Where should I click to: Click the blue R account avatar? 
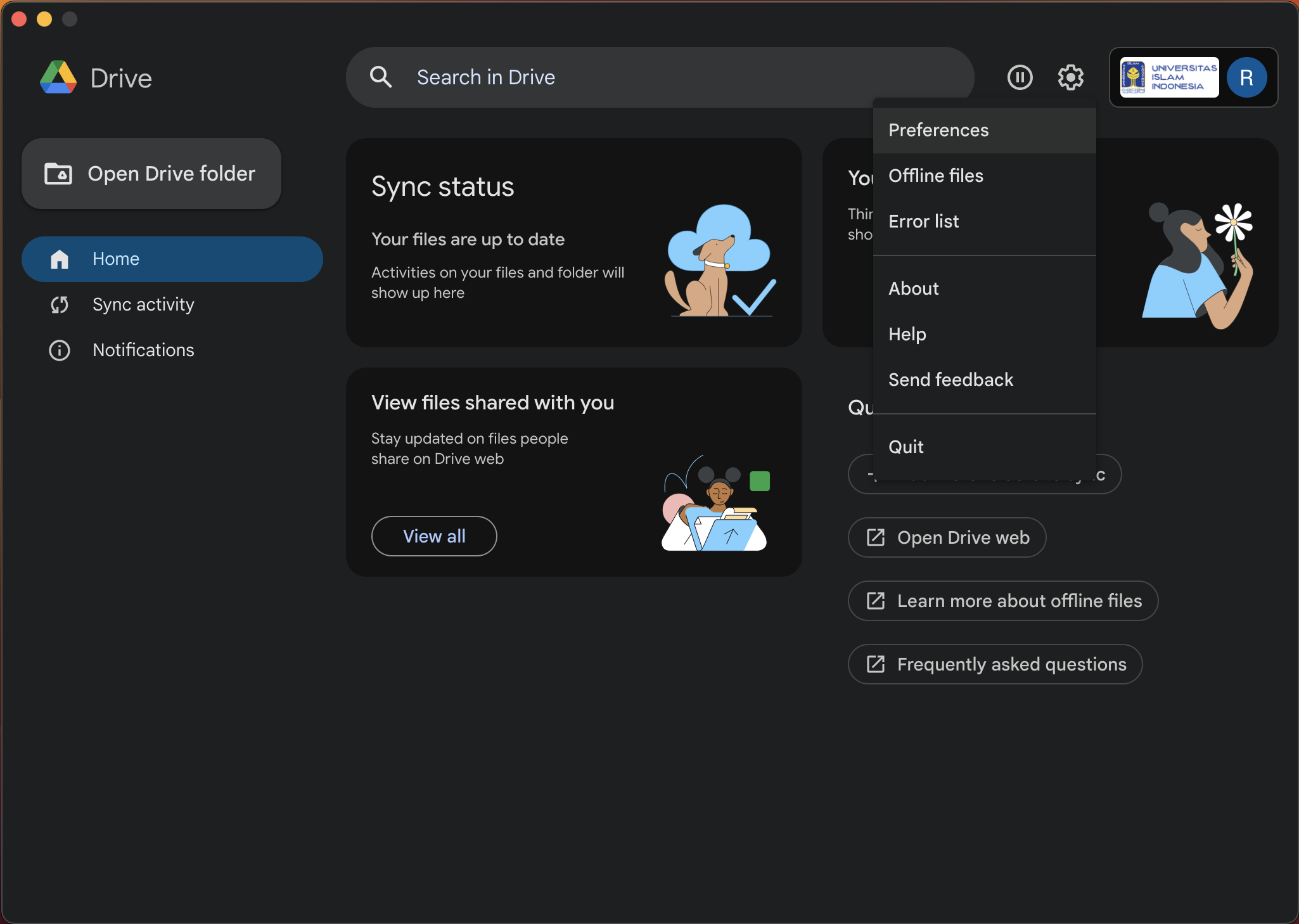tap(1246, 77)
